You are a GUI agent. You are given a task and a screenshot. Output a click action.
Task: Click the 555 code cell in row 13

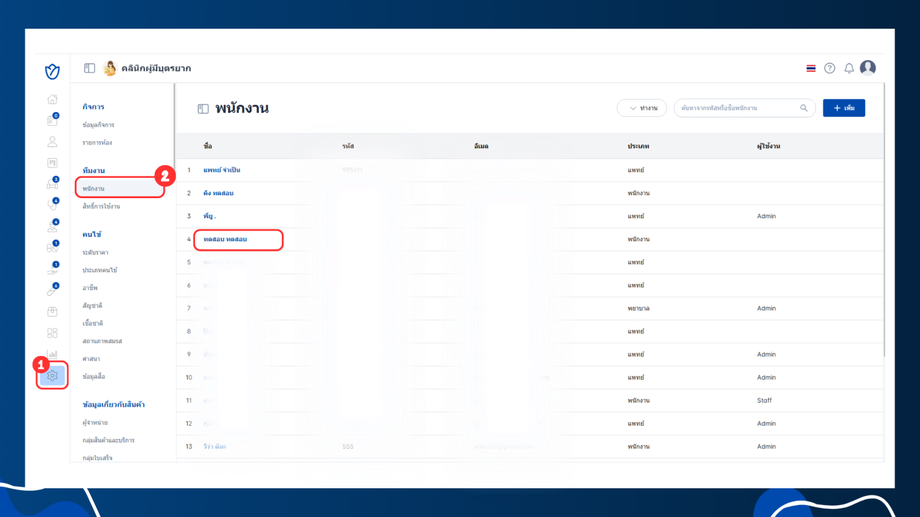pyautogui.click(x=348, y=447)
